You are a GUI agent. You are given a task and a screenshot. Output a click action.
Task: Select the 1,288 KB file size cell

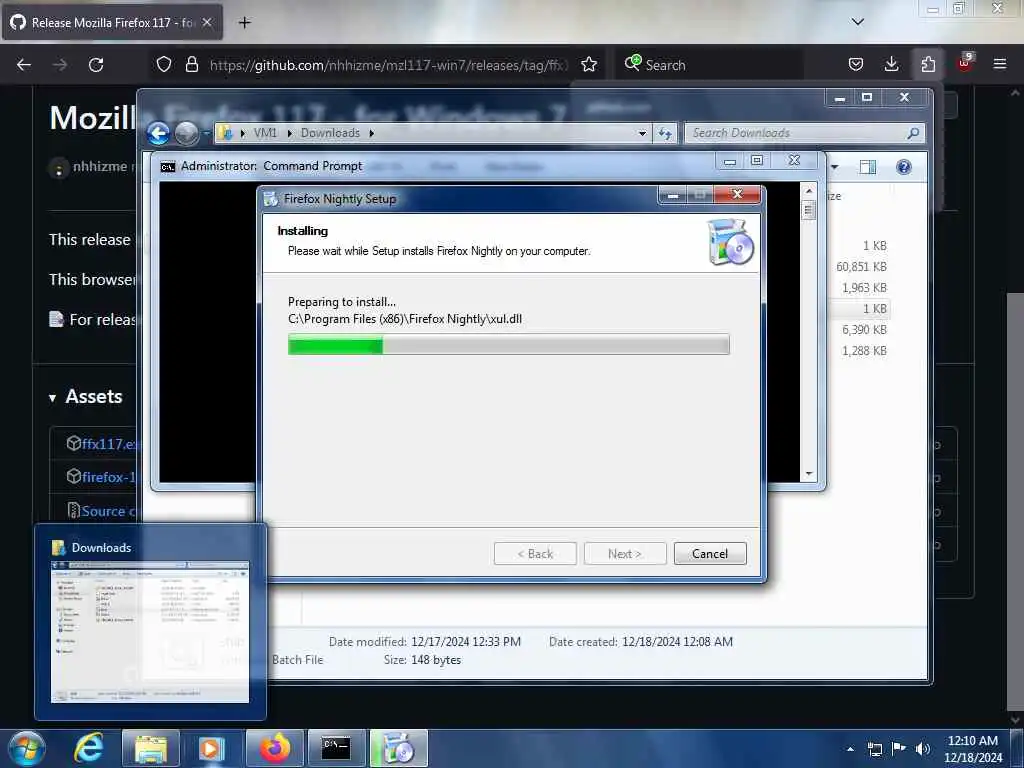864,351
